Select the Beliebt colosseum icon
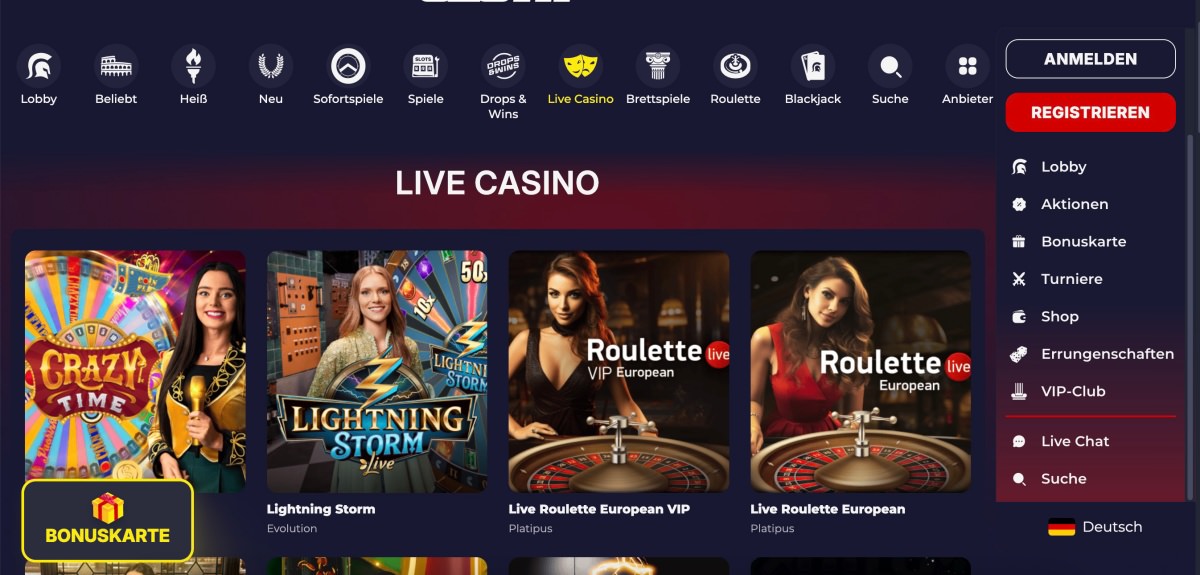 (116, 67)
